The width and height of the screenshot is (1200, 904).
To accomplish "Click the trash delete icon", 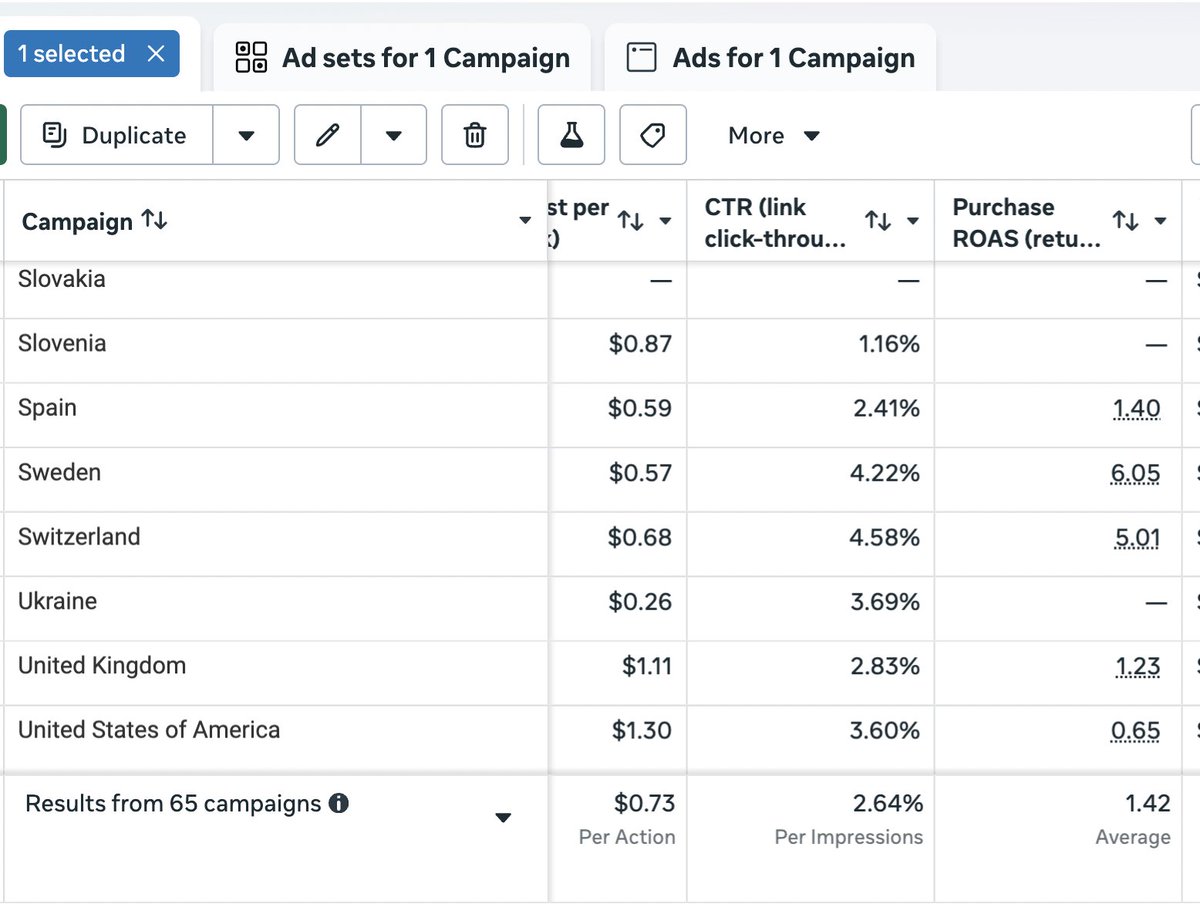I will click(x=475, y=135).
